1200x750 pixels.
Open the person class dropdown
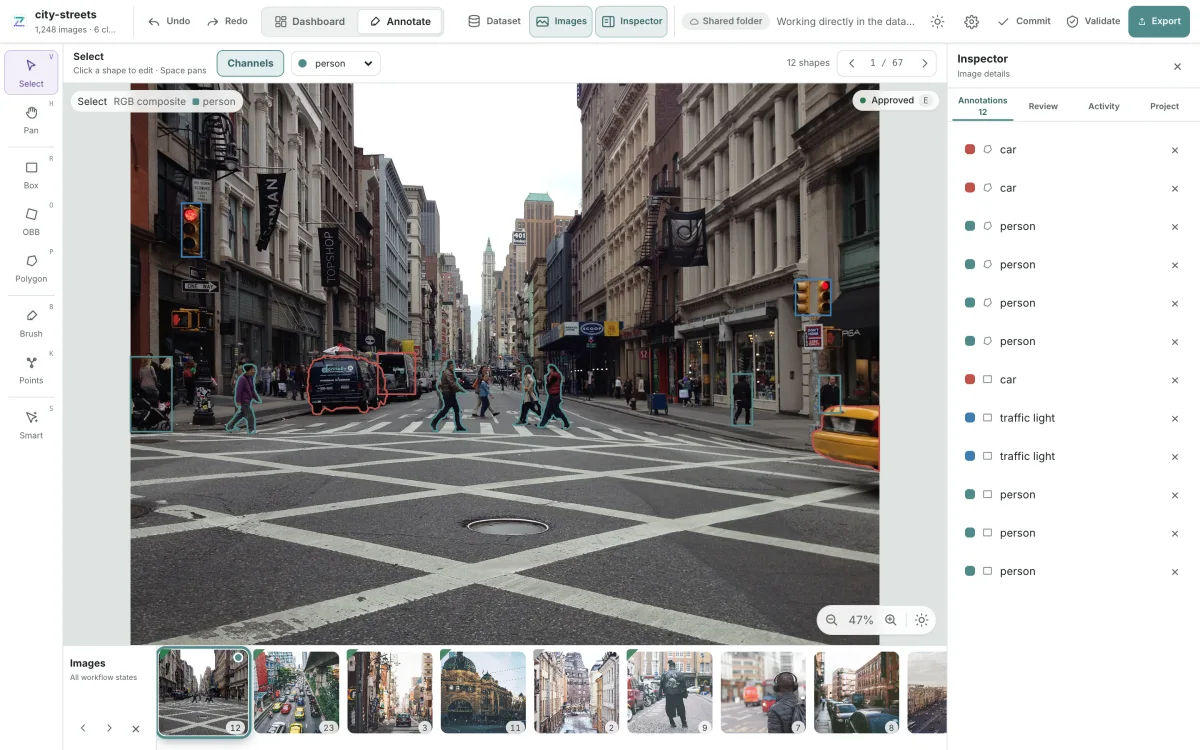pyautogui.click(x=336, y=63)
